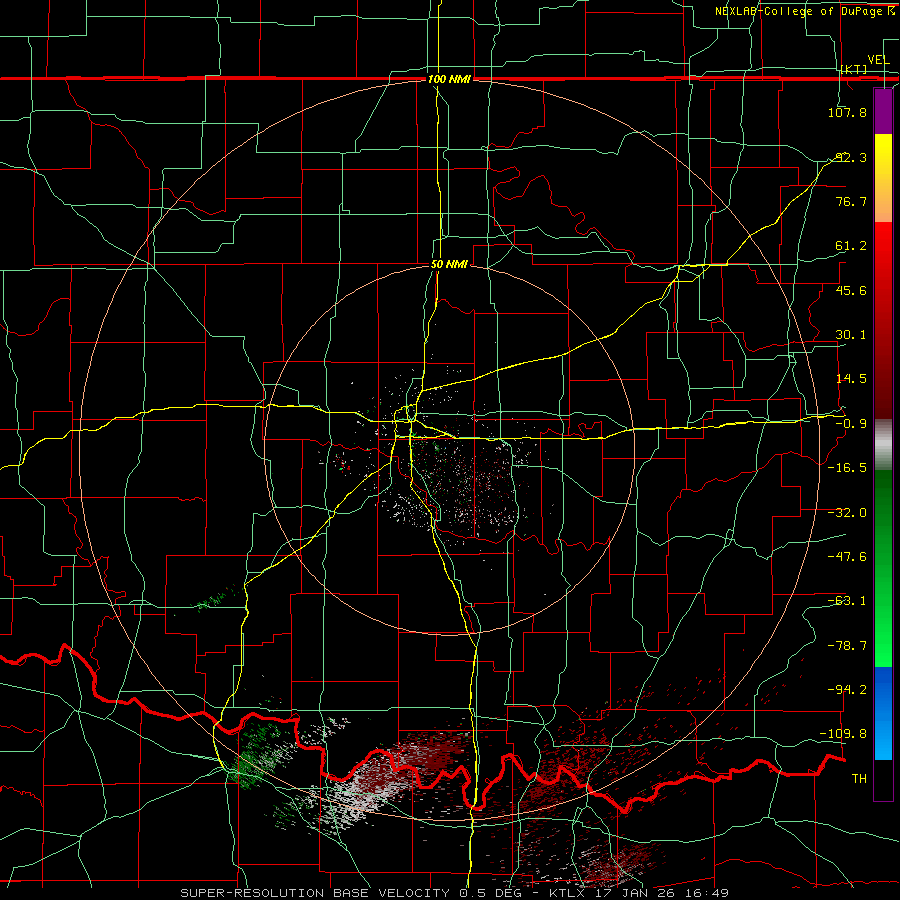The image size is (900, 900).
Task: Click the "100 NMI" range ring label
Action: [449, 79]
